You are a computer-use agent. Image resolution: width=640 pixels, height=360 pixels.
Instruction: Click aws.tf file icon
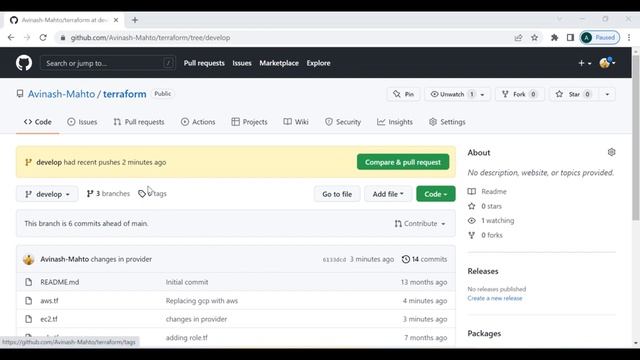29,301
